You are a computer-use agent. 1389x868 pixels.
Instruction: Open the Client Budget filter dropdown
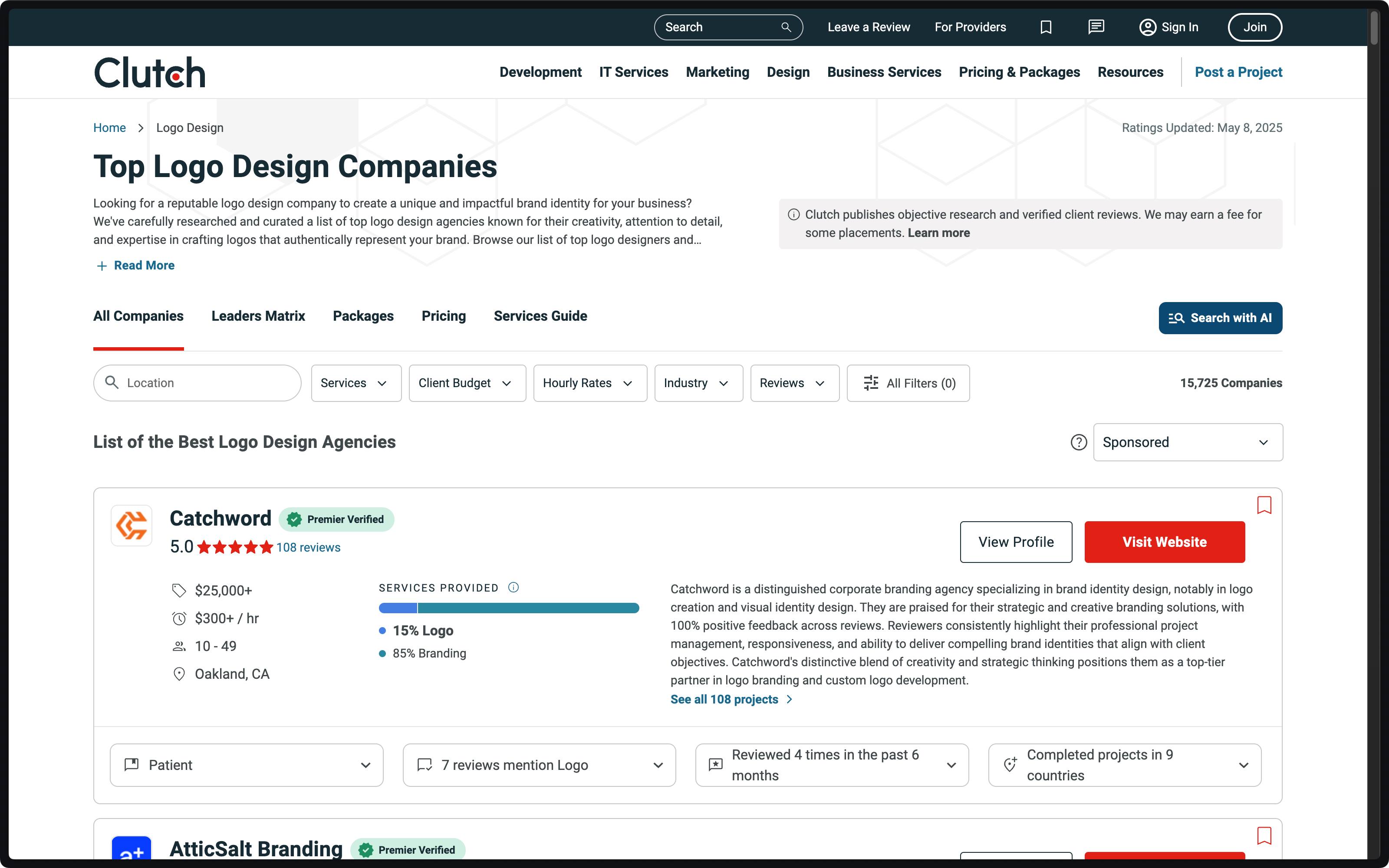(x=467, y=383)
